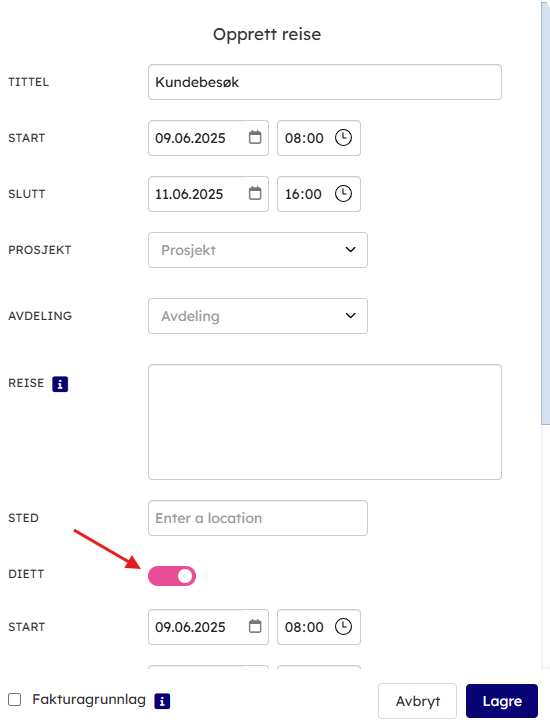The height and width of the screenshot is (727, 550).
Task: Open calendar picker for Slutt date 11.06.2025
Action: coord(255,193)
